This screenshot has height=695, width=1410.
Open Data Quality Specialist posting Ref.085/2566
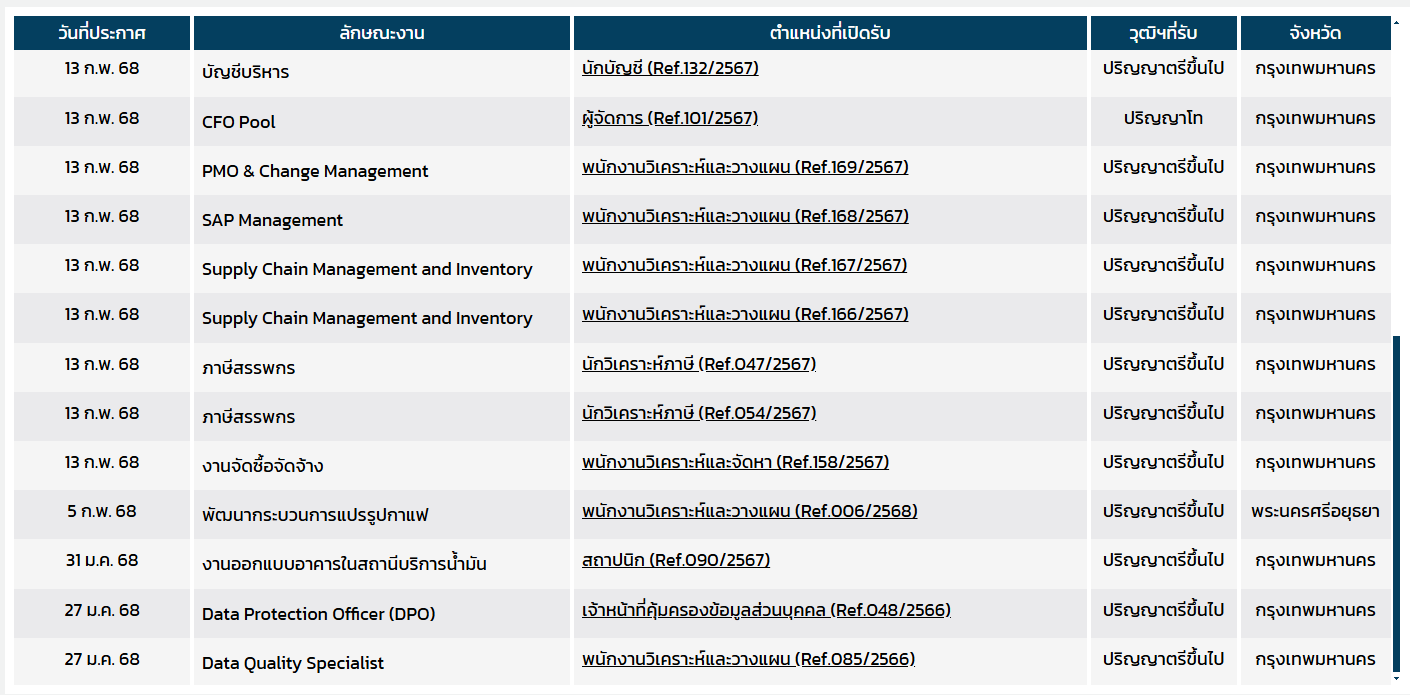(748, 659)
